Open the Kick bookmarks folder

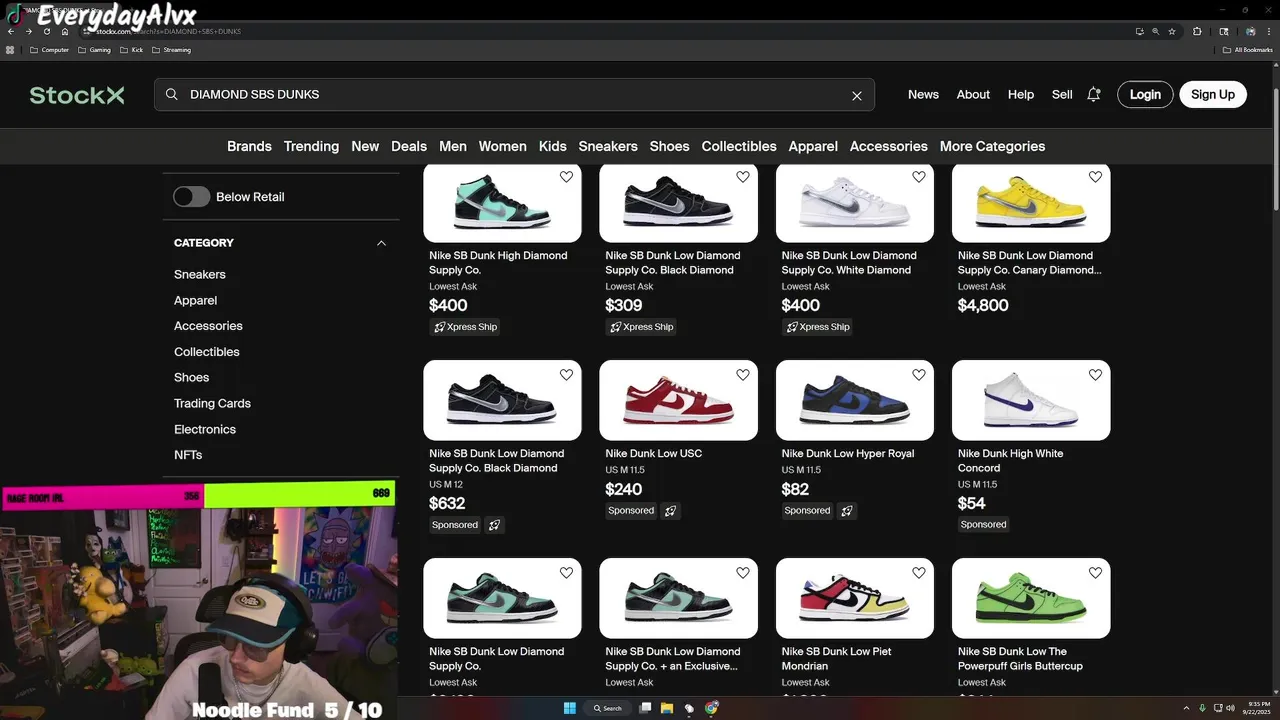[132, 50]
